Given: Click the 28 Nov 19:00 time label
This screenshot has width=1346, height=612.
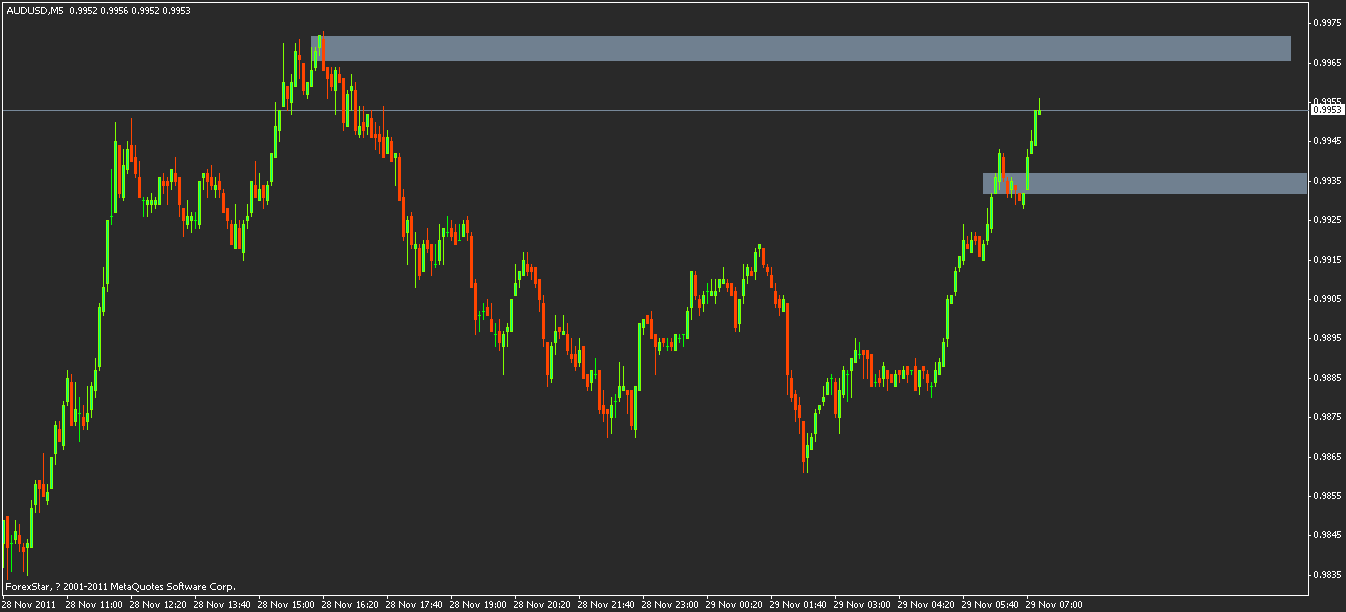Looking at the screenshot, I should pos(478,605).
